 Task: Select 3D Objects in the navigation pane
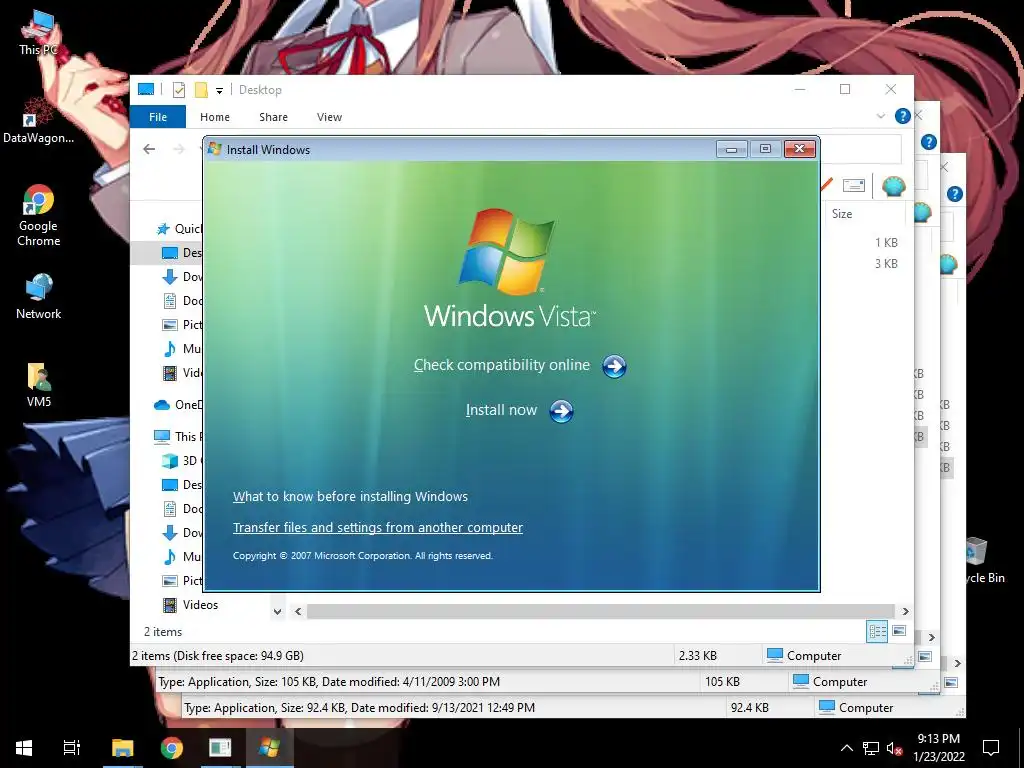(182, 461)
